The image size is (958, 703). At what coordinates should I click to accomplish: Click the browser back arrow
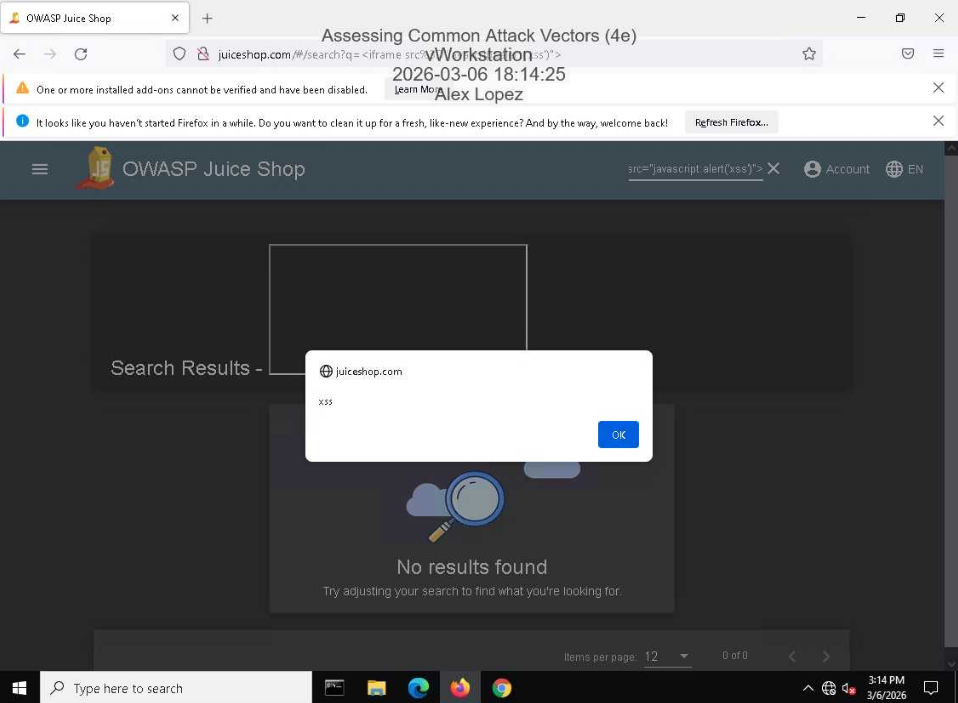point(19,54)
